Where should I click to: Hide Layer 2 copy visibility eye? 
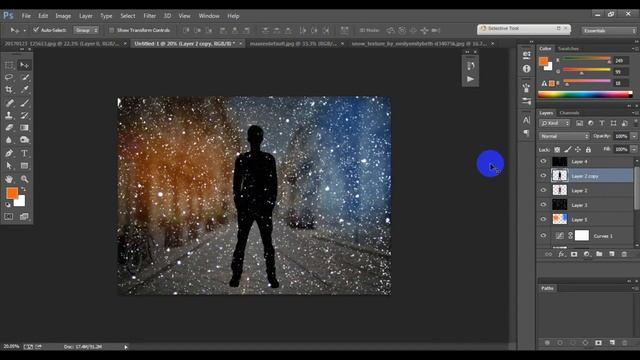click(x=543, y=176)
